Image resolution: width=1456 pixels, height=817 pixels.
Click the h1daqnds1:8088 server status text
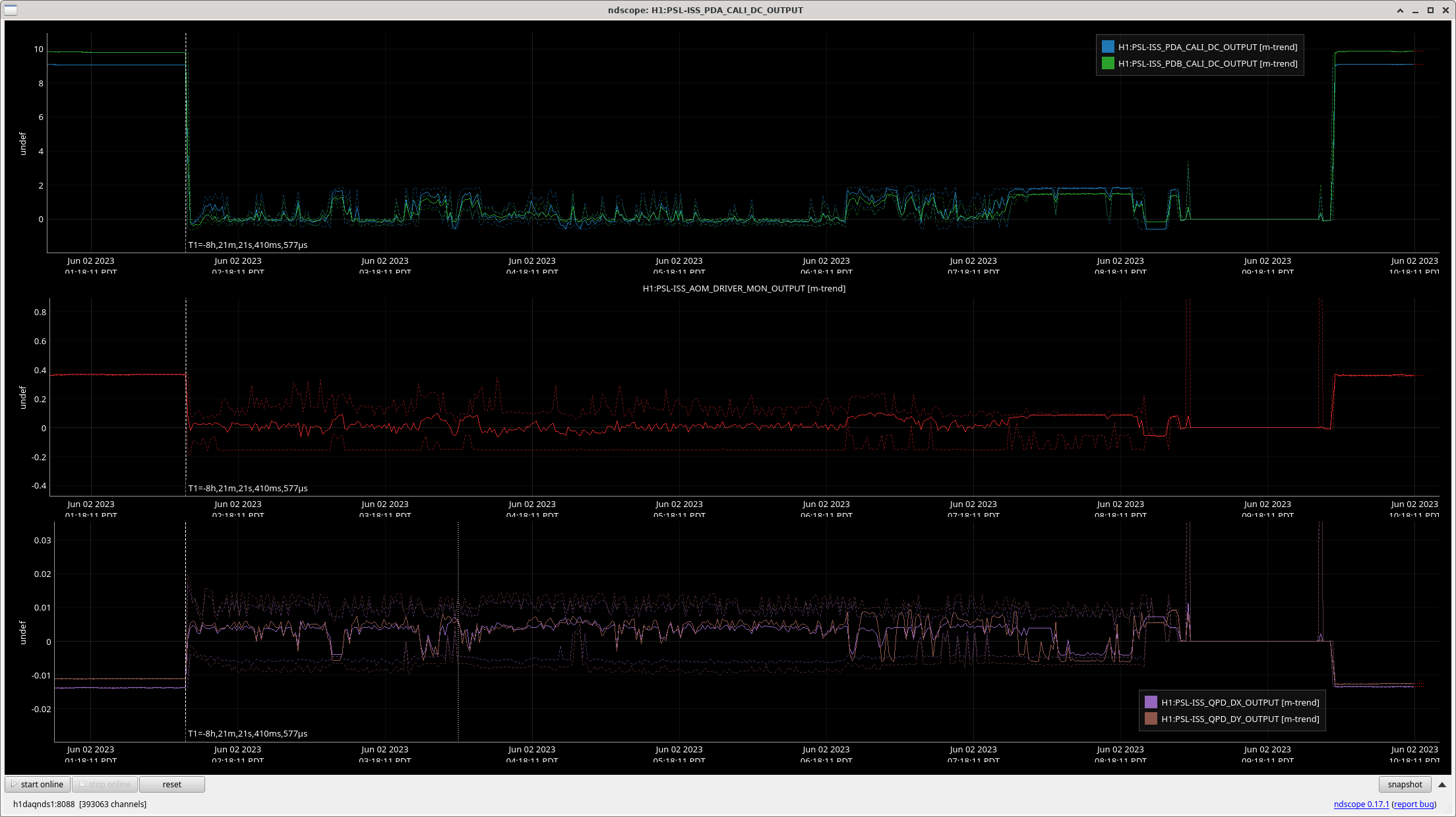pyautogui.click(x=80, y=804)
